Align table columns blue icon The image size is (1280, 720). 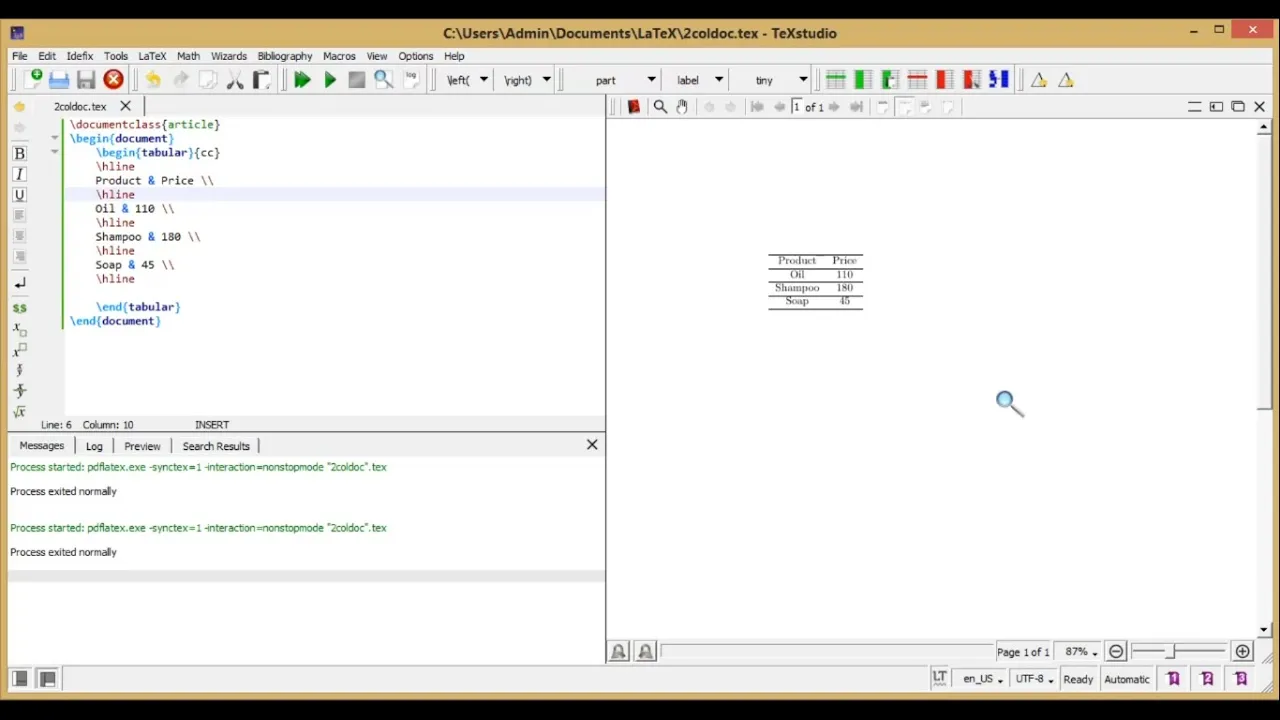998,80
